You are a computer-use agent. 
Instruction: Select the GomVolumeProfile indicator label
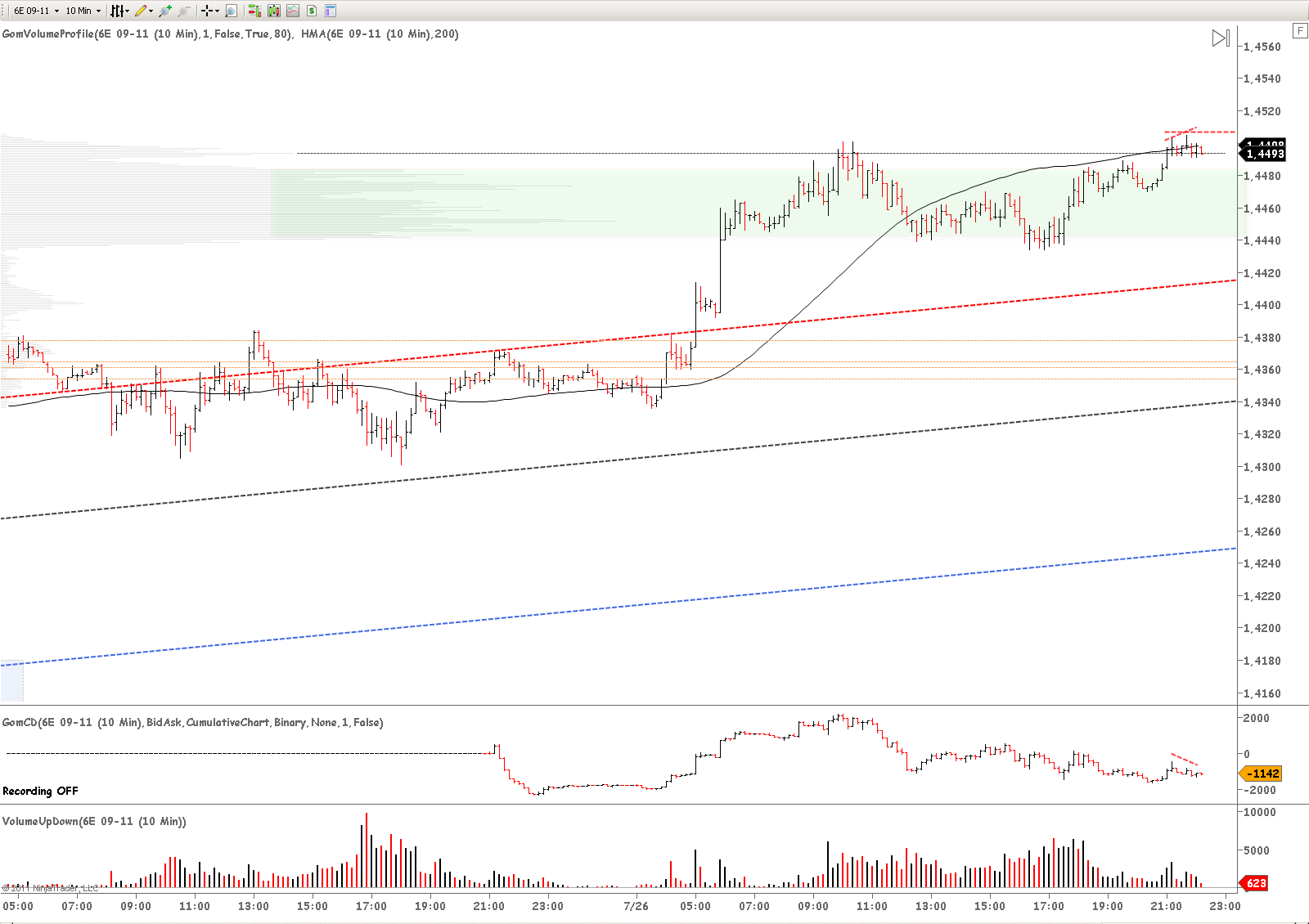click(147, 34)
